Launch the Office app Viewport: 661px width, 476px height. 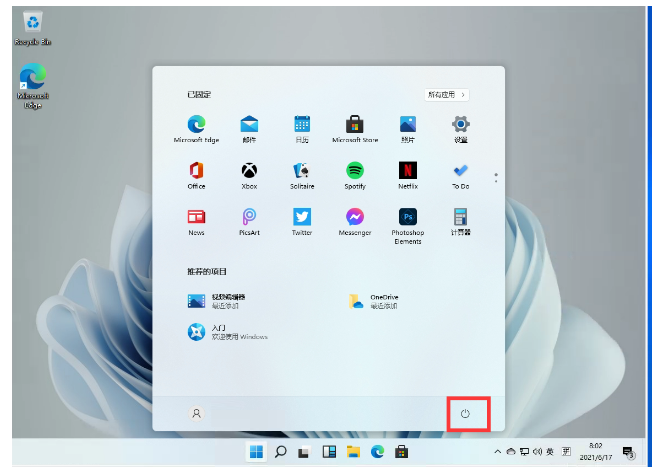[x=196, y=175]
